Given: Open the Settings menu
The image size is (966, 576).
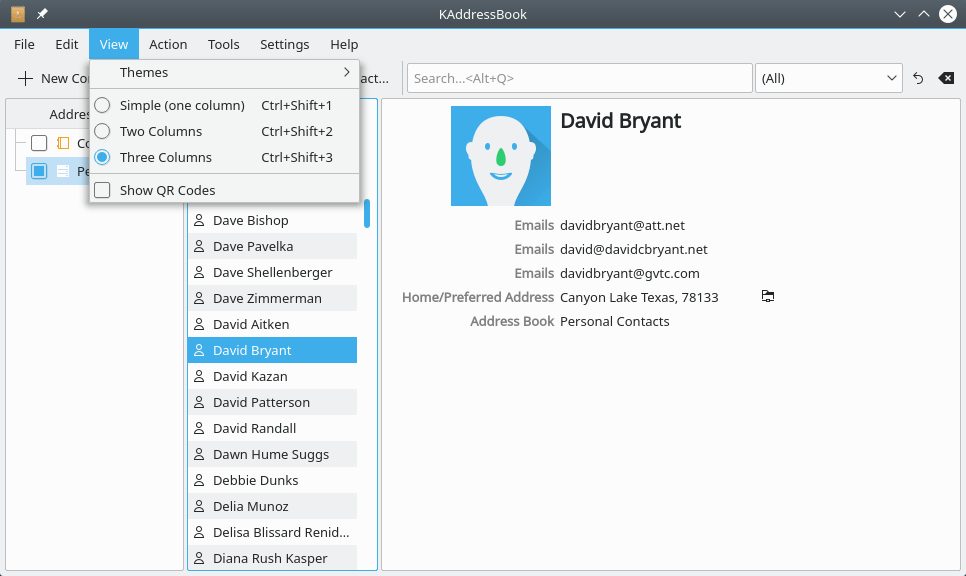Looking at the screenshot, I should coord(284,44).
